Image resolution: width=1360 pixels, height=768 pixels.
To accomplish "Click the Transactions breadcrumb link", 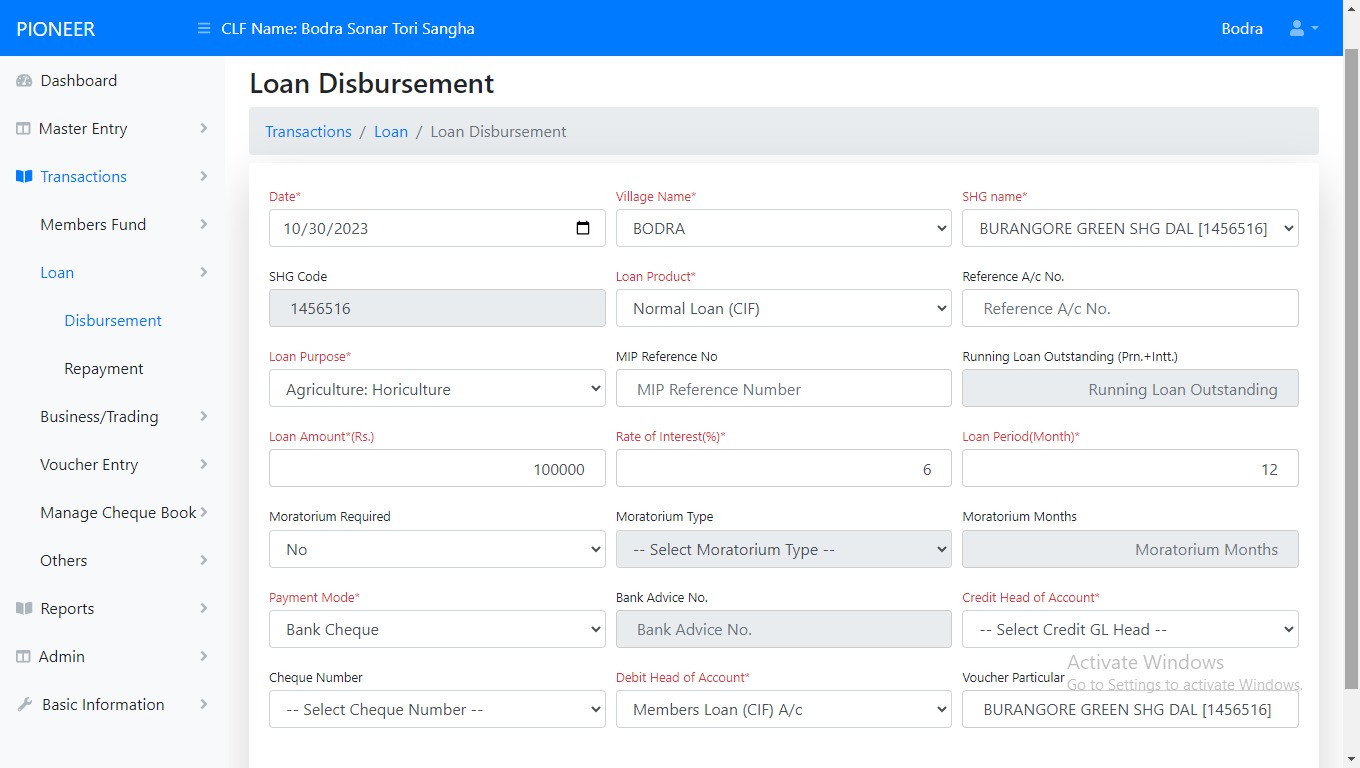I will (x=308, y=132).
